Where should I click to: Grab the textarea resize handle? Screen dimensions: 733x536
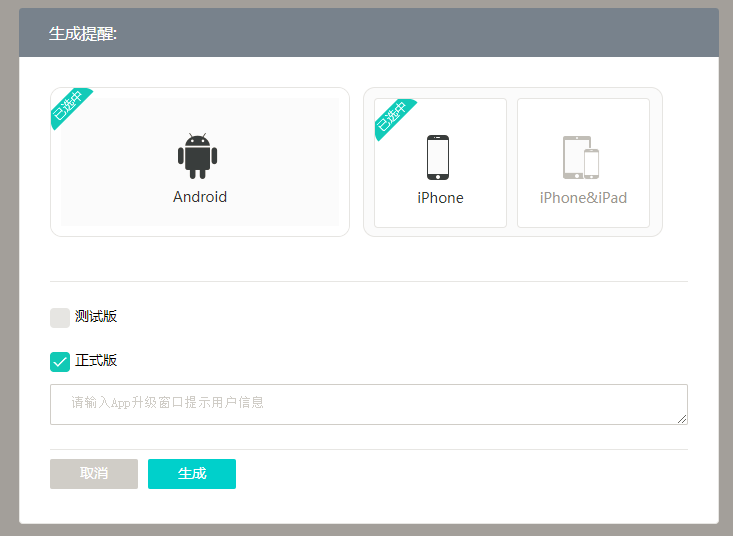(x=682, y=419)
